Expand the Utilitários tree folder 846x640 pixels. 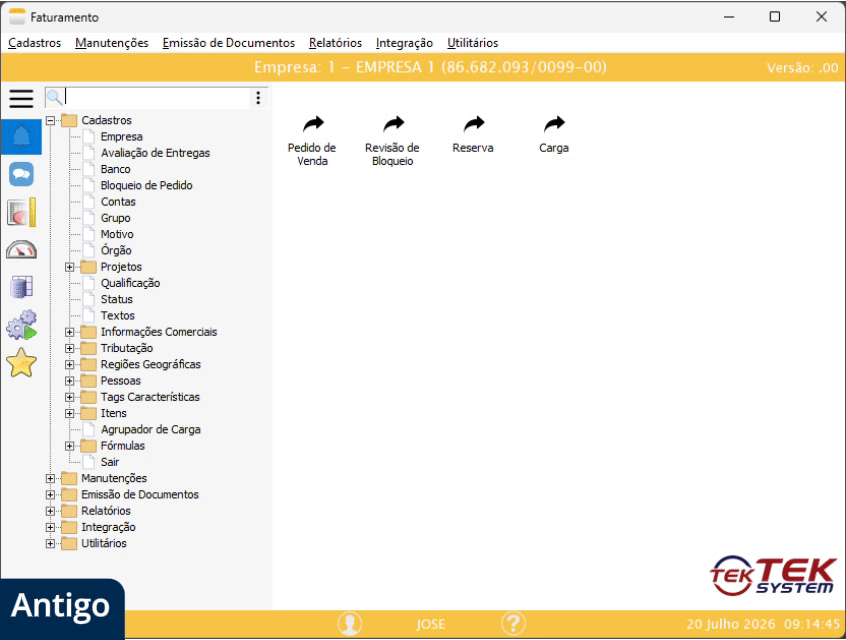[50, 543]
